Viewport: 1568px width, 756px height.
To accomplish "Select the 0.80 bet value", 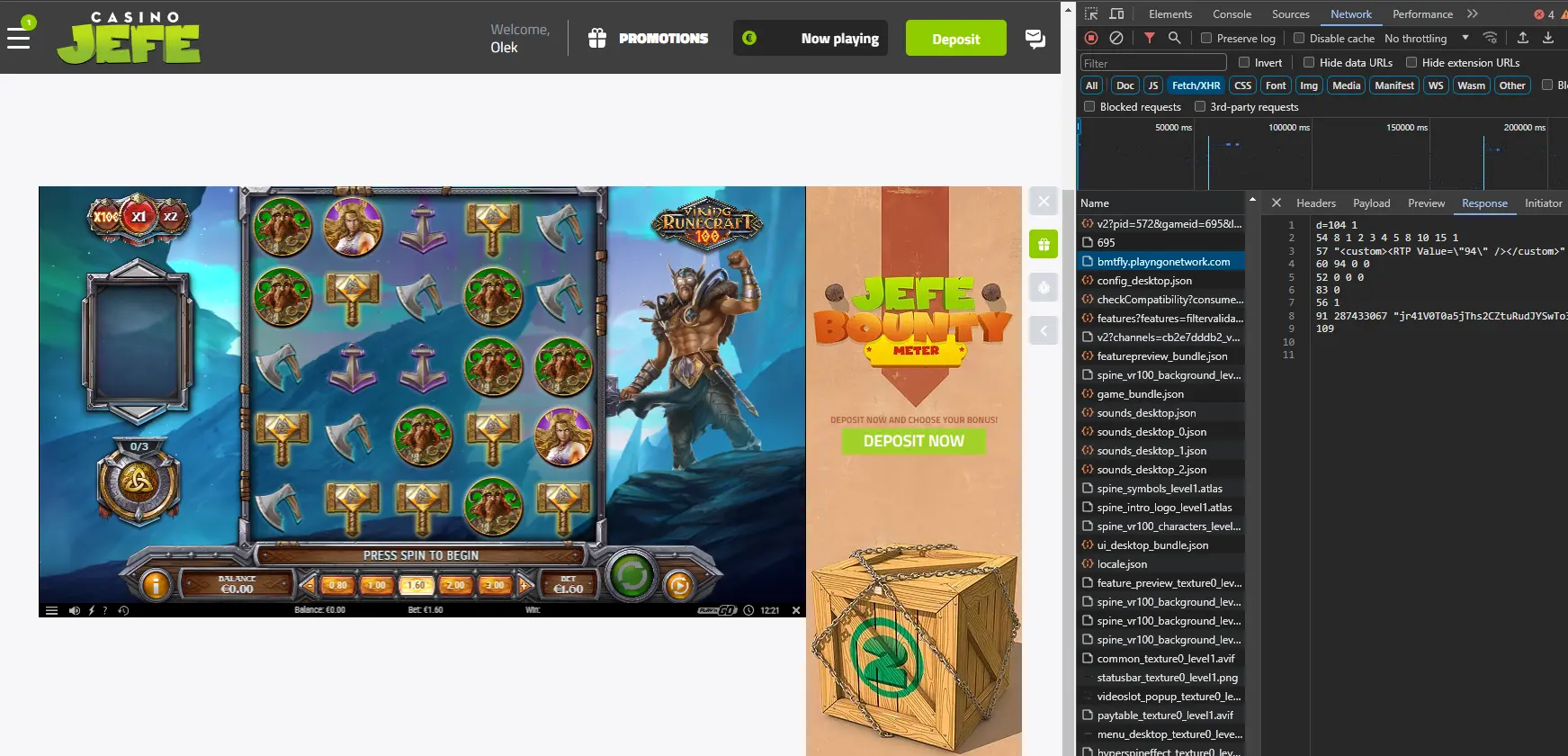I will pos(337,585).
